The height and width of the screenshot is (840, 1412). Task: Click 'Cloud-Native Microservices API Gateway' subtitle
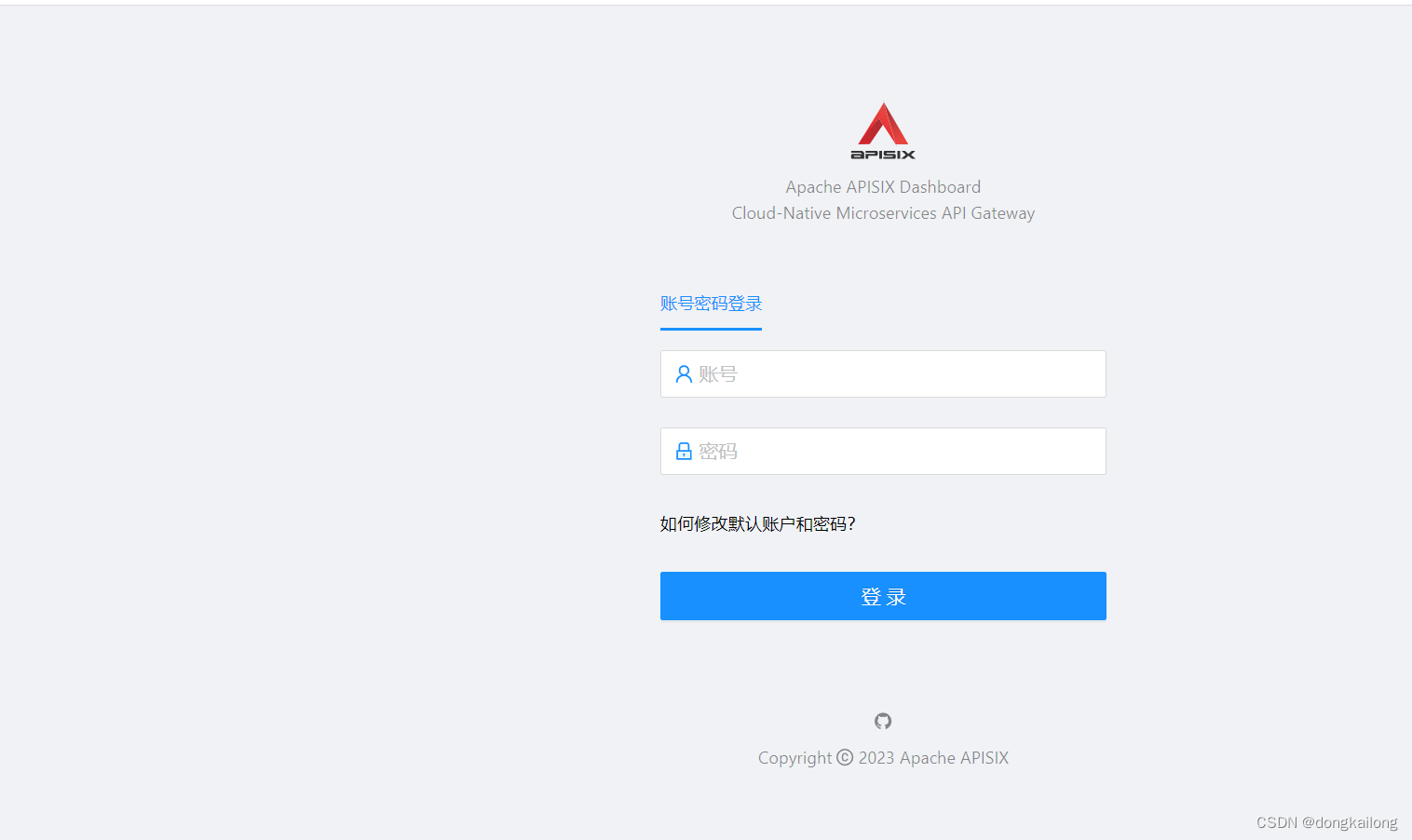[883, 213]
